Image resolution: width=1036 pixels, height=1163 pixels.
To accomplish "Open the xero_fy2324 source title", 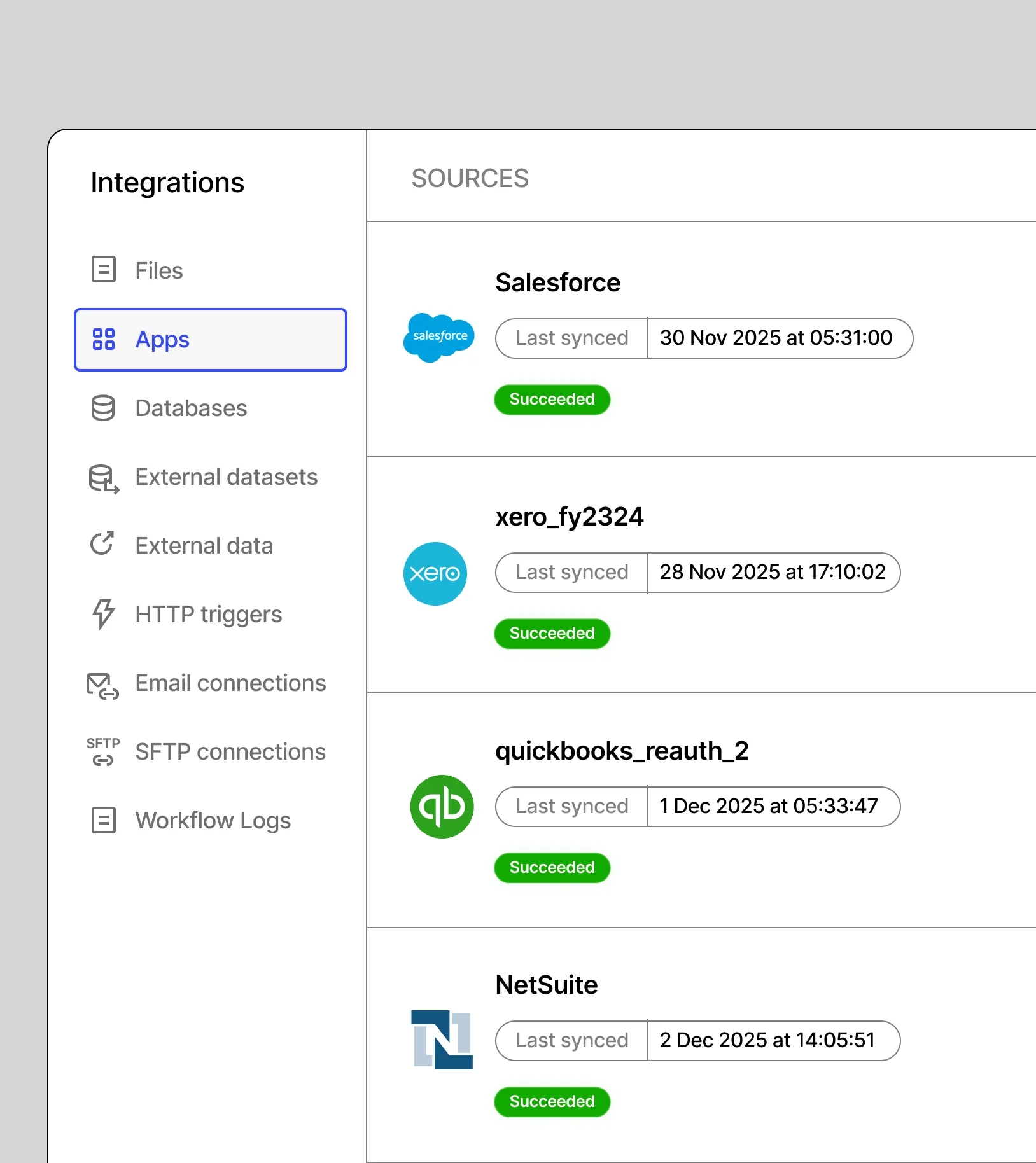I will 570,517.
